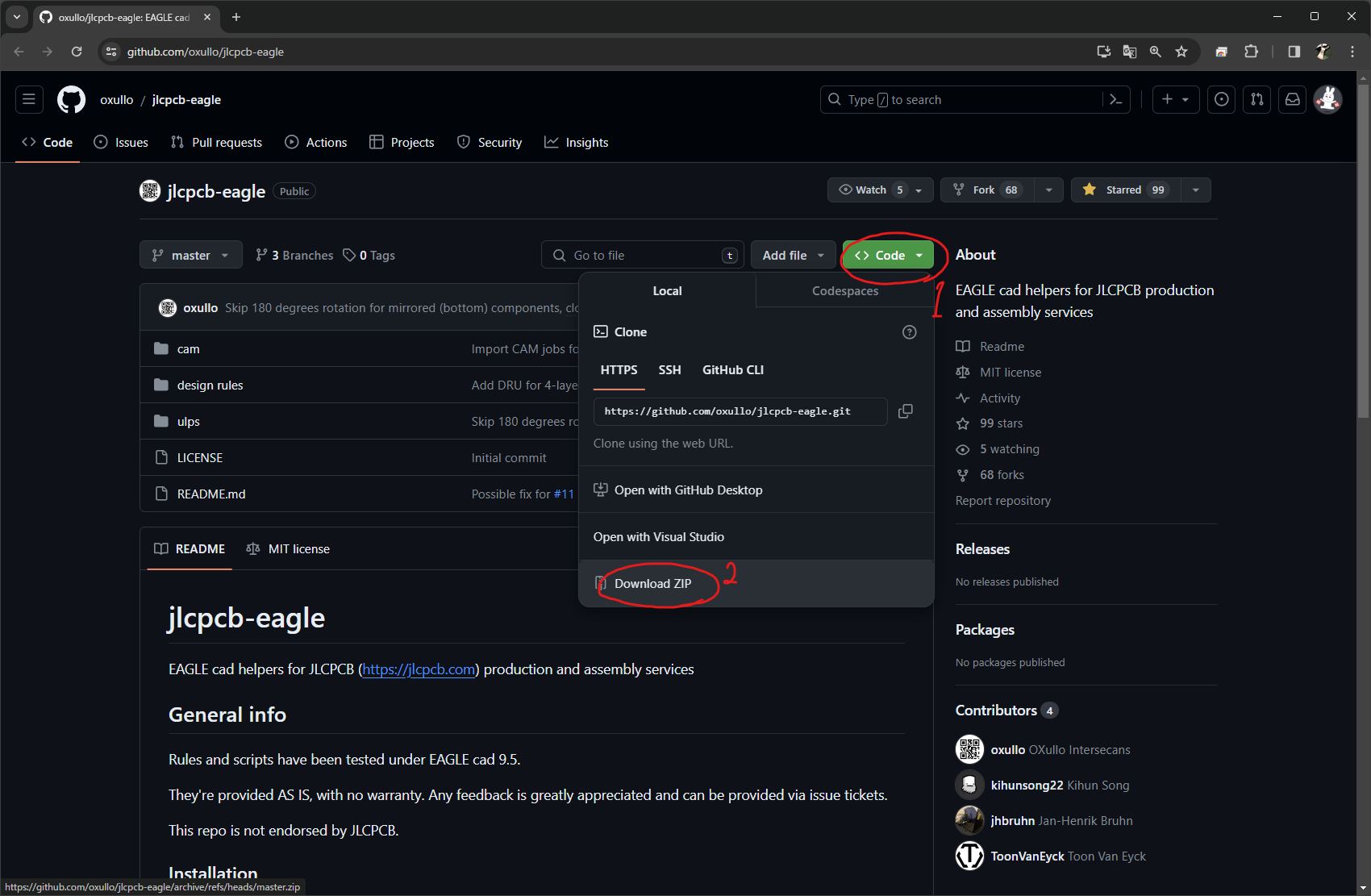Open the pull requests icon in header
Screen dimensions: 1371x896
point(1256,100)
